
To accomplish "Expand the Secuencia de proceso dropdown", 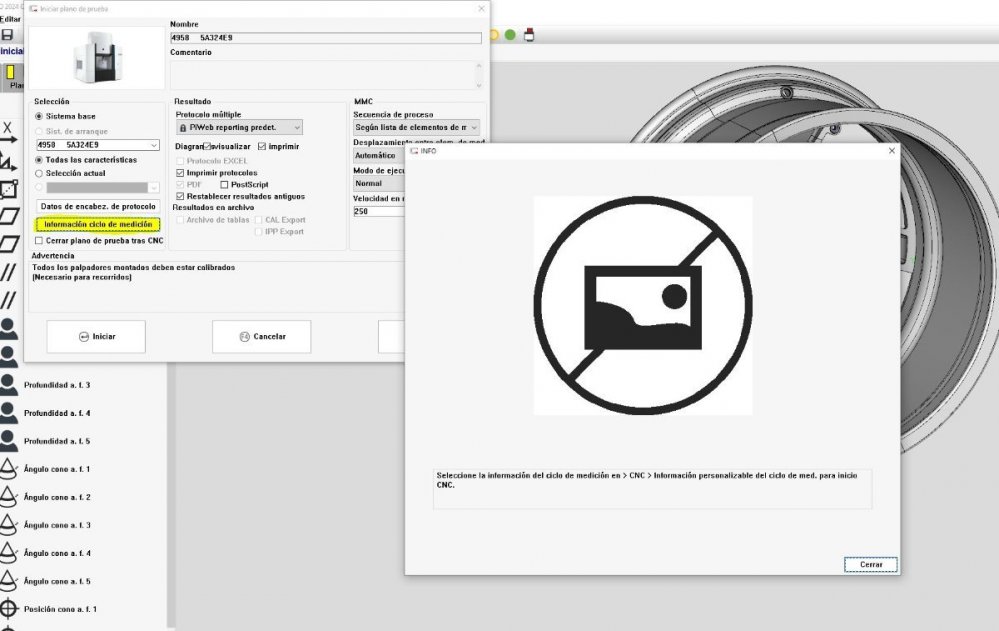I will coord(416,127).
